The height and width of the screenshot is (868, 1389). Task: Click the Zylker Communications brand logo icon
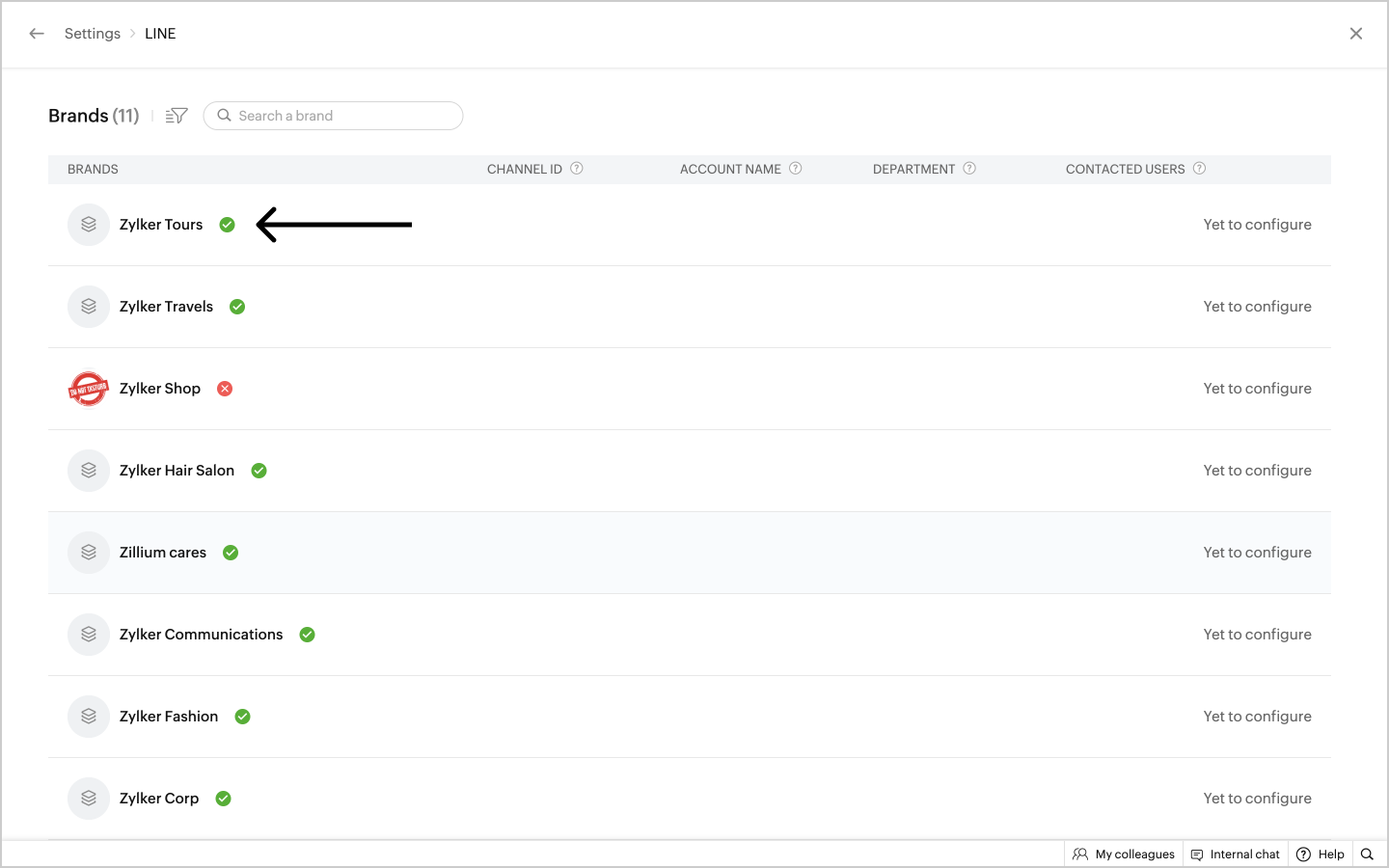(89, 635)
